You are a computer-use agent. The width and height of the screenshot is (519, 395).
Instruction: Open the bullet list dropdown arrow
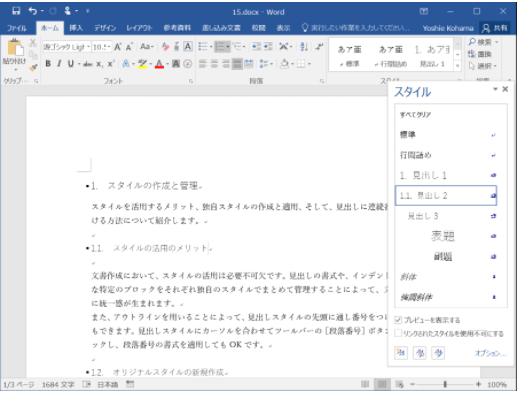[x=211, y=47]
